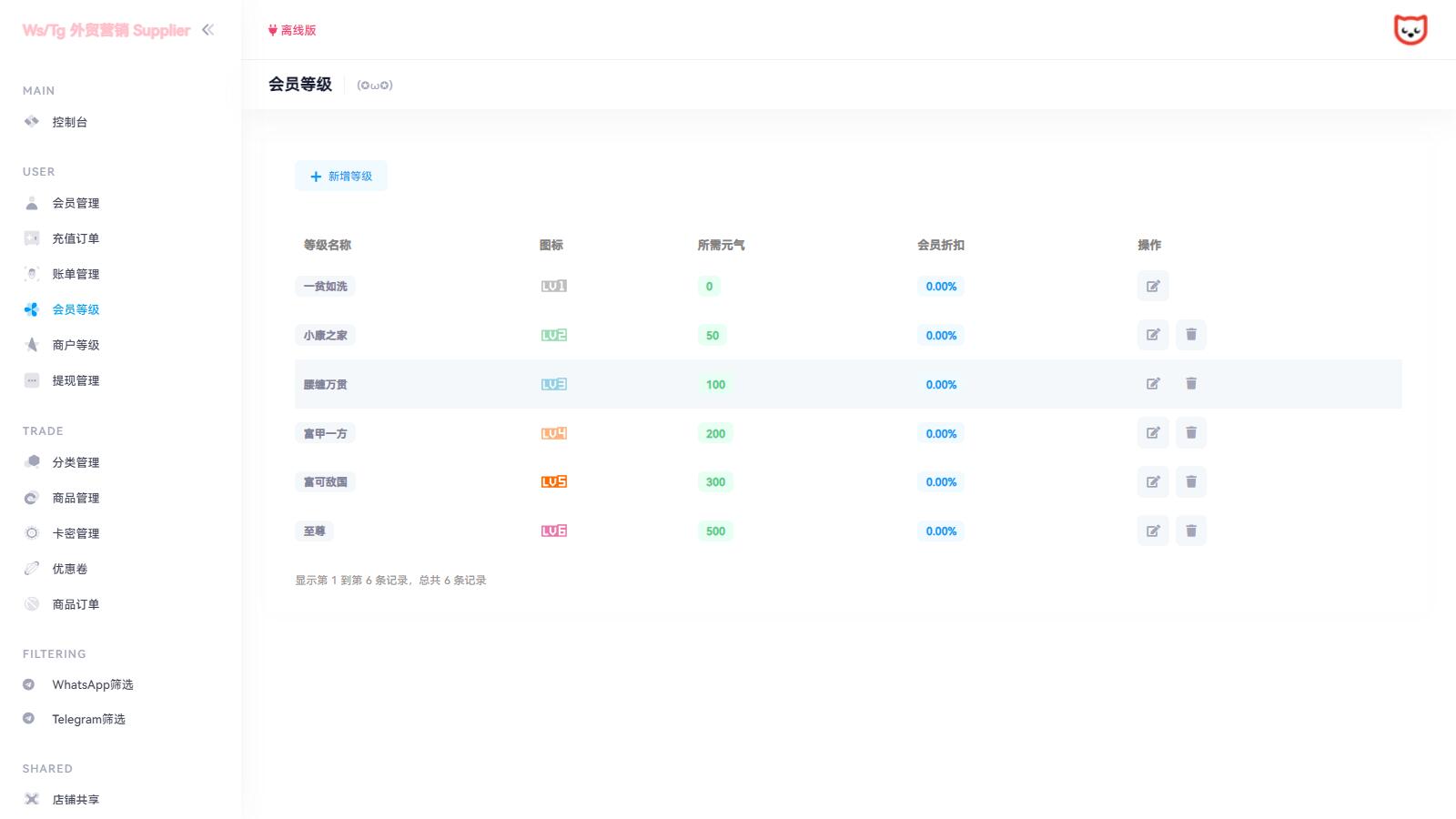1456x819 pixels.
Task: Open 会员管理 in sidebar
Action: [76, 203]
